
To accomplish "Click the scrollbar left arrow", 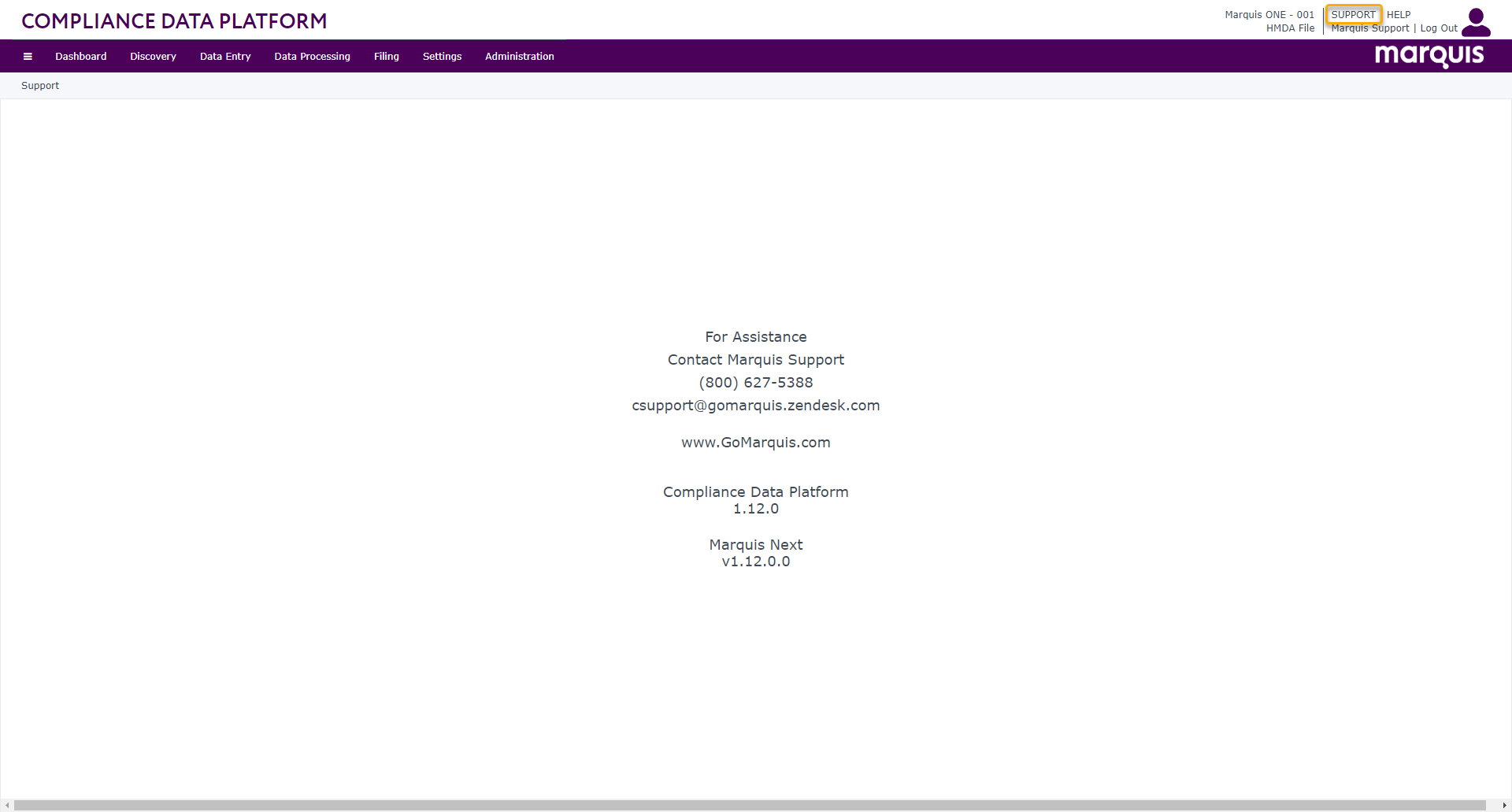I will (x=7, y=805).
